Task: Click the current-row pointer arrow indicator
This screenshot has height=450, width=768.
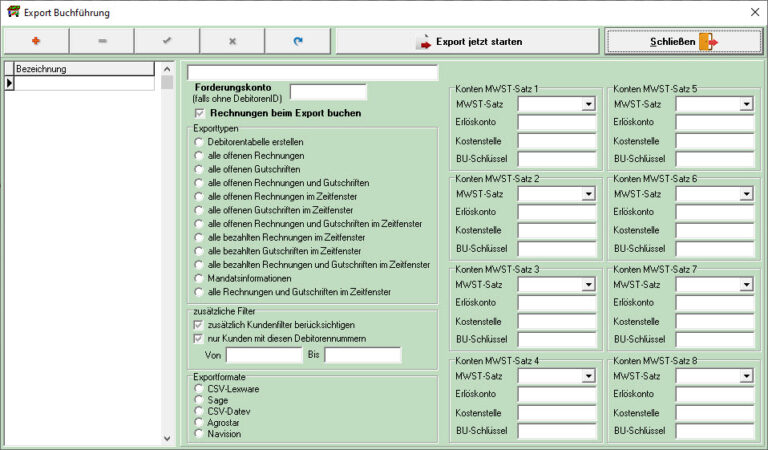Action: 9,83
